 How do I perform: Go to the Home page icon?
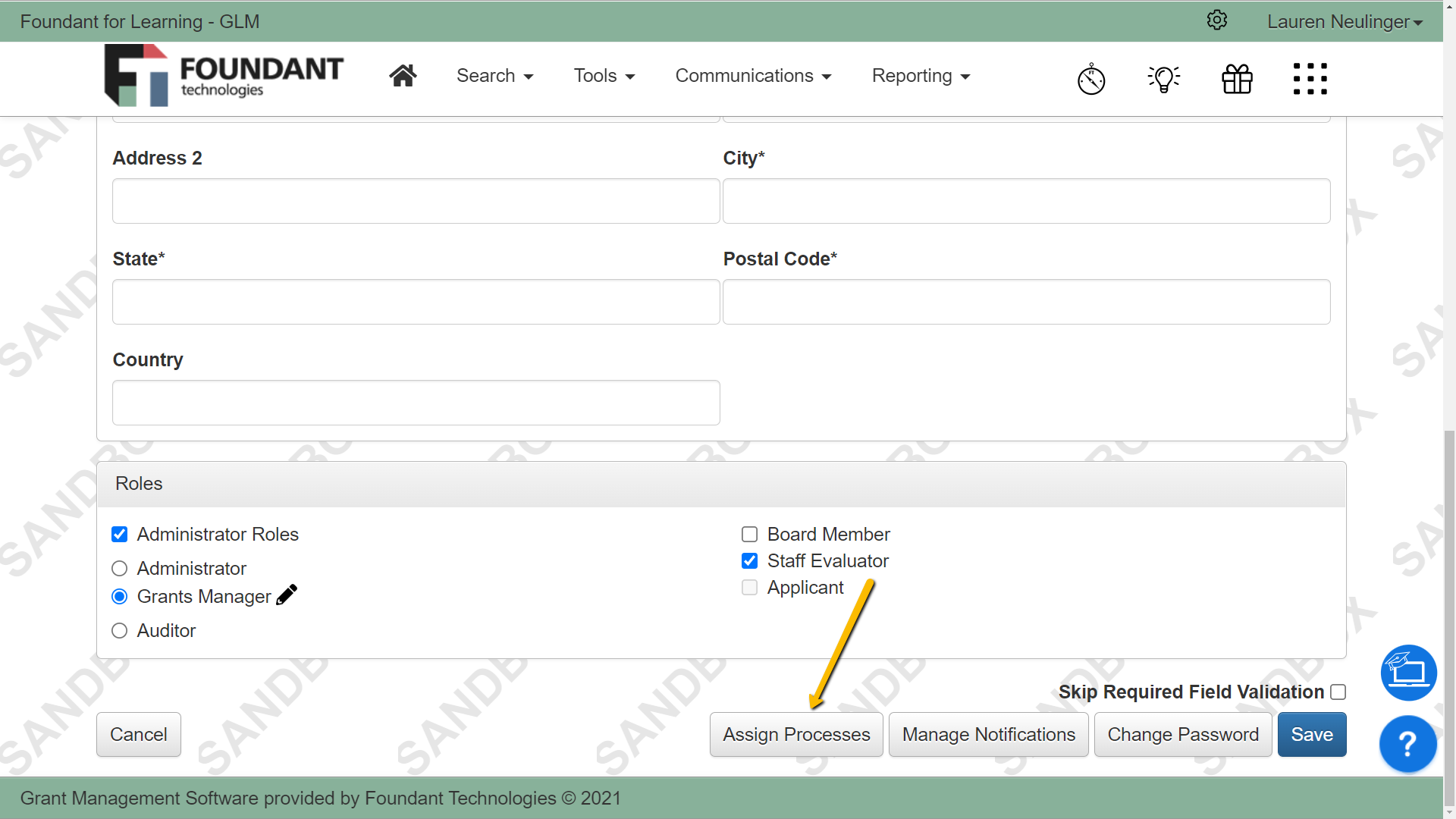point(403,76)
